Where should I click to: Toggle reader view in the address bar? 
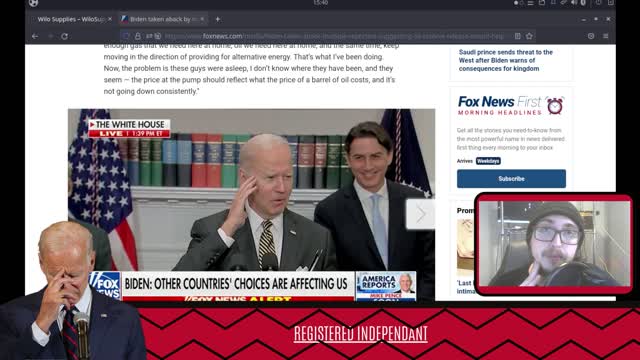pyautogui.click(x=518, y=36)
